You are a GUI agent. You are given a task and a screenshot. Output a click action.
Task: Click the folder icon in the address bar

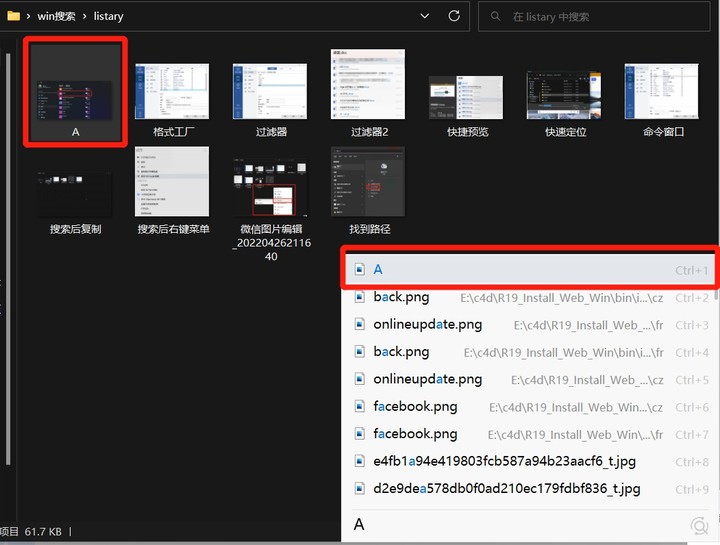tap(13, 16)
